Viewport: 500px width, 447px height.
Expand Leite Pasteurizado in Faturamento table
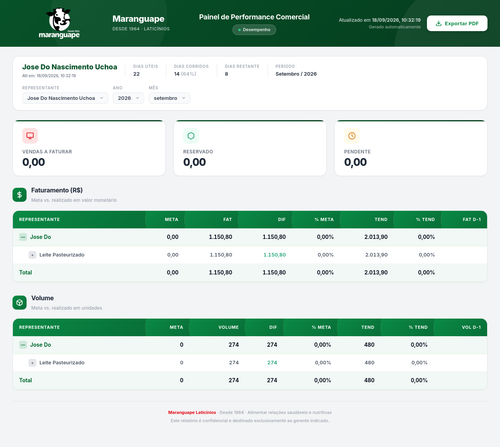click(x=32, y=255)
